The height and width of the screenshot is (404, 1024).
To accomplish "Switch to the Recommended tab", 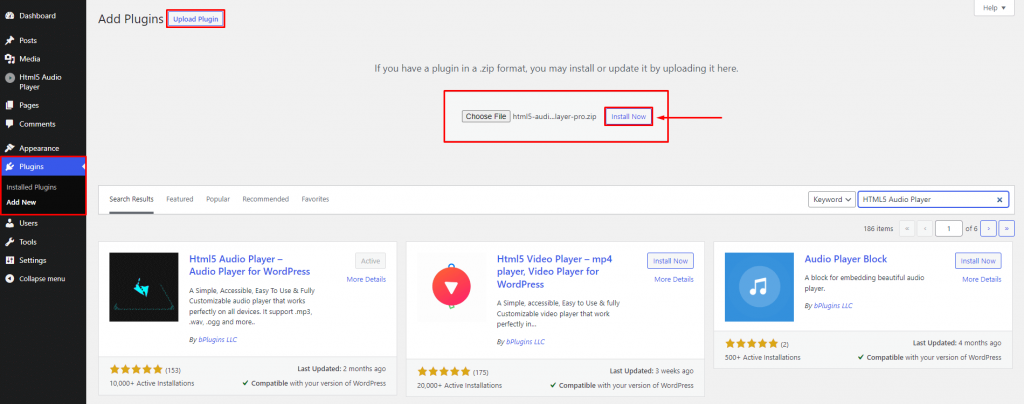I will click(x=266, y=200).
